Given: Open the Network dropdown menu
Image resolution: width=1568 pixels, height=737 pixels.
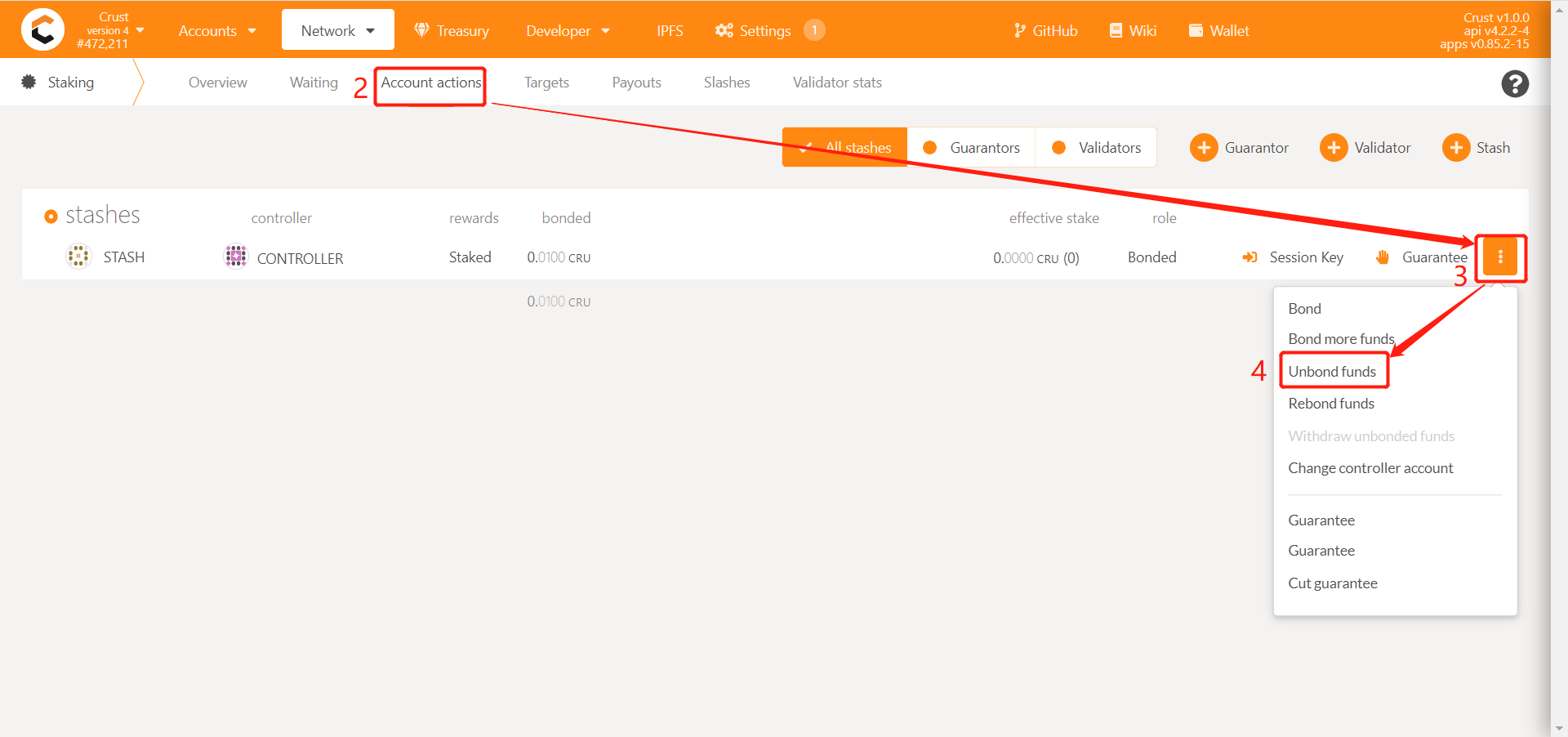Looking at the screenshot, I should [x=338, y=30].
